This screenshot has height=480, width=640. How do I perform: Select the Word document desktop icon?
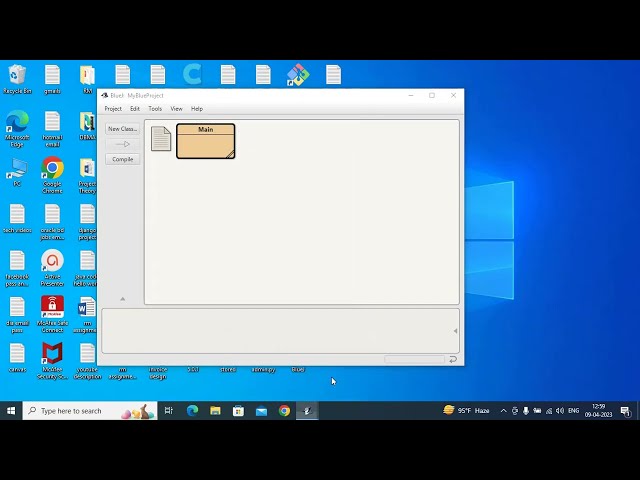pyautogui.click(x=87, y=315)
